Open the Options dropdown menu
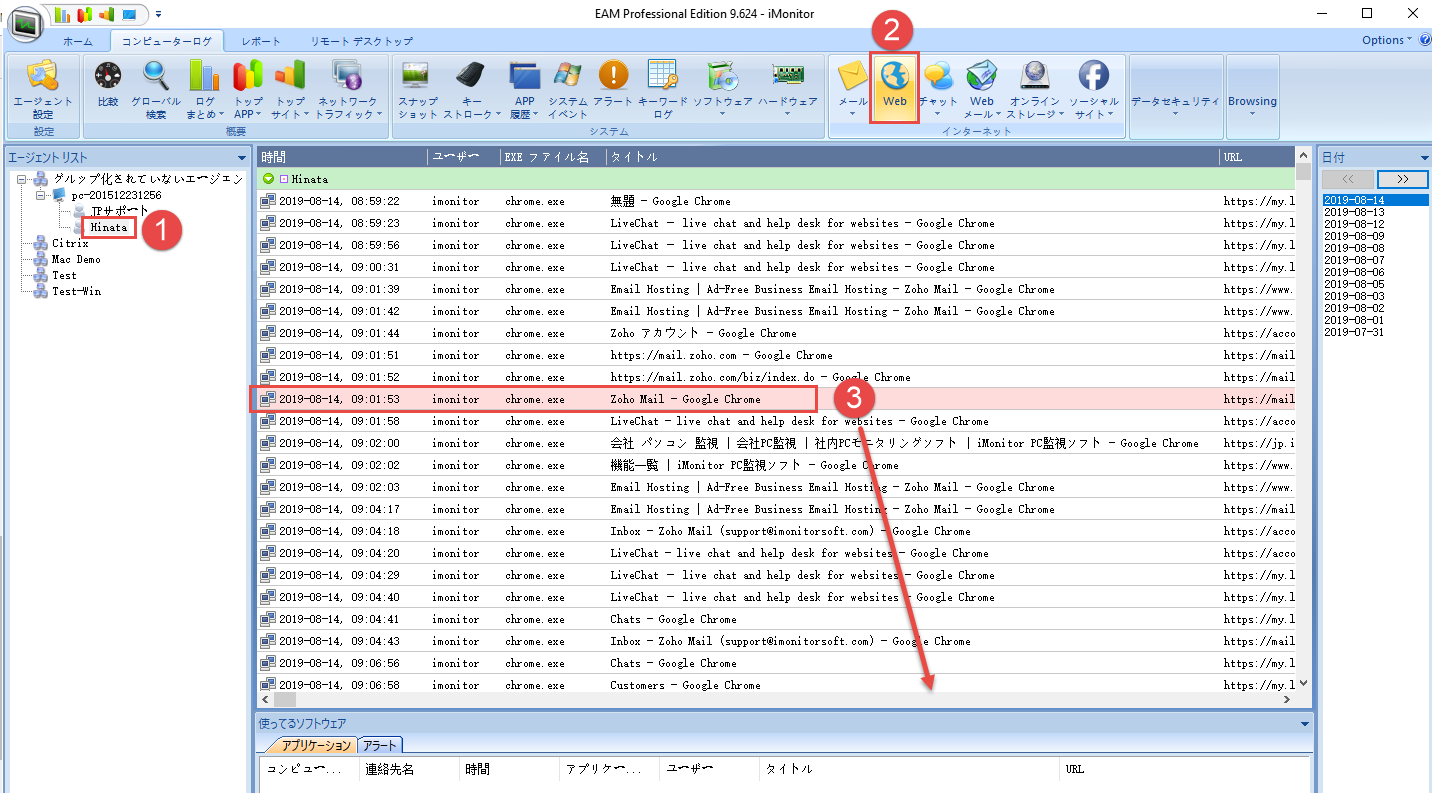This screenshot has width=1432, height=793. 1387,40
